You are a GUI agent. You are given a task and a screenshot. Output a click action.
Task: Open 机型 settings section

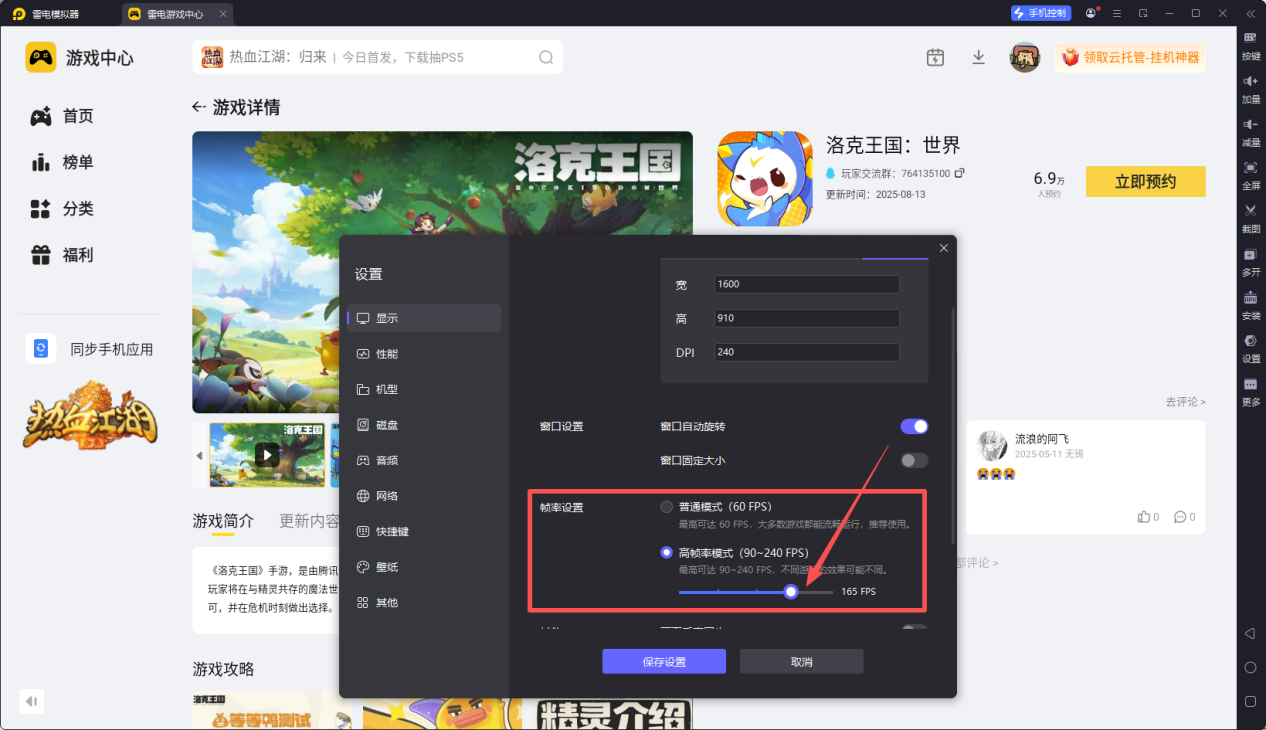(x=424, y=389)
